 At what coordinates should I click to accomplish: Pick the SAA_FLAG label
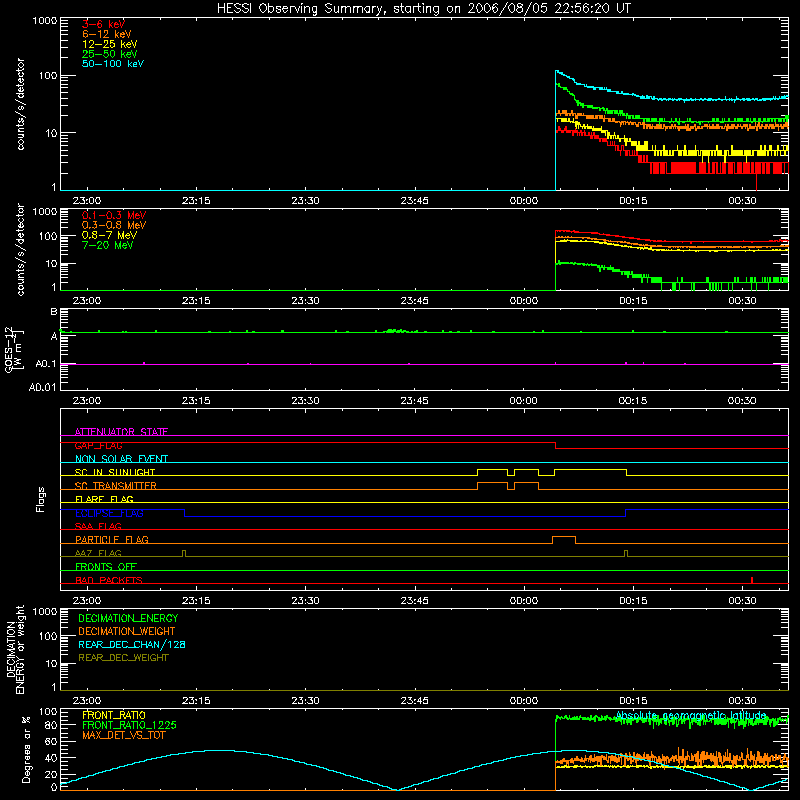(x=98, y=526)
